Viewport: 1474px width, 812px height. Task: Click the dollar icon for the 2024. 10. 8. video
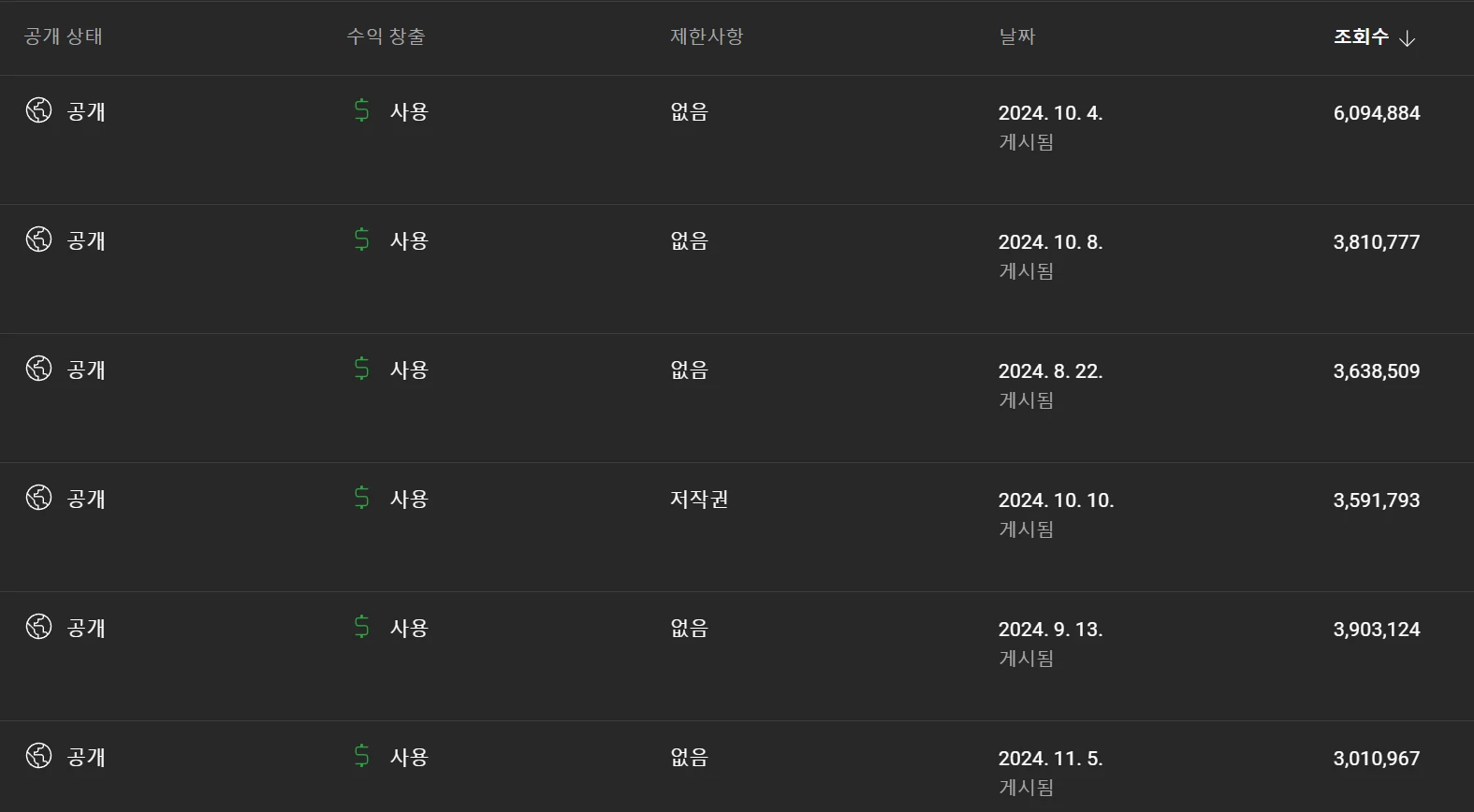point(362,239)
